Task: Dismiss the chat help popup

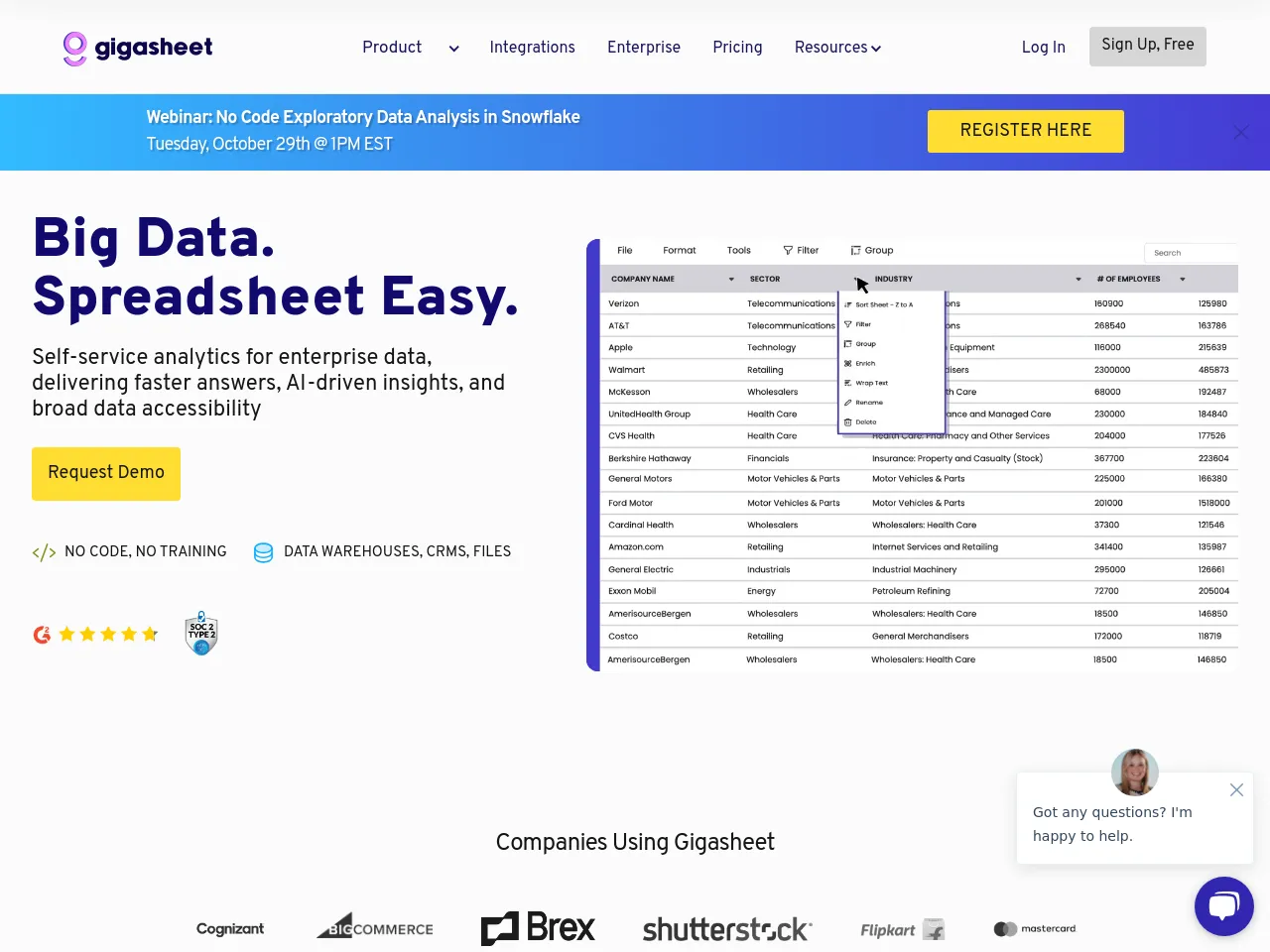Action: [x=1236, y=790]
